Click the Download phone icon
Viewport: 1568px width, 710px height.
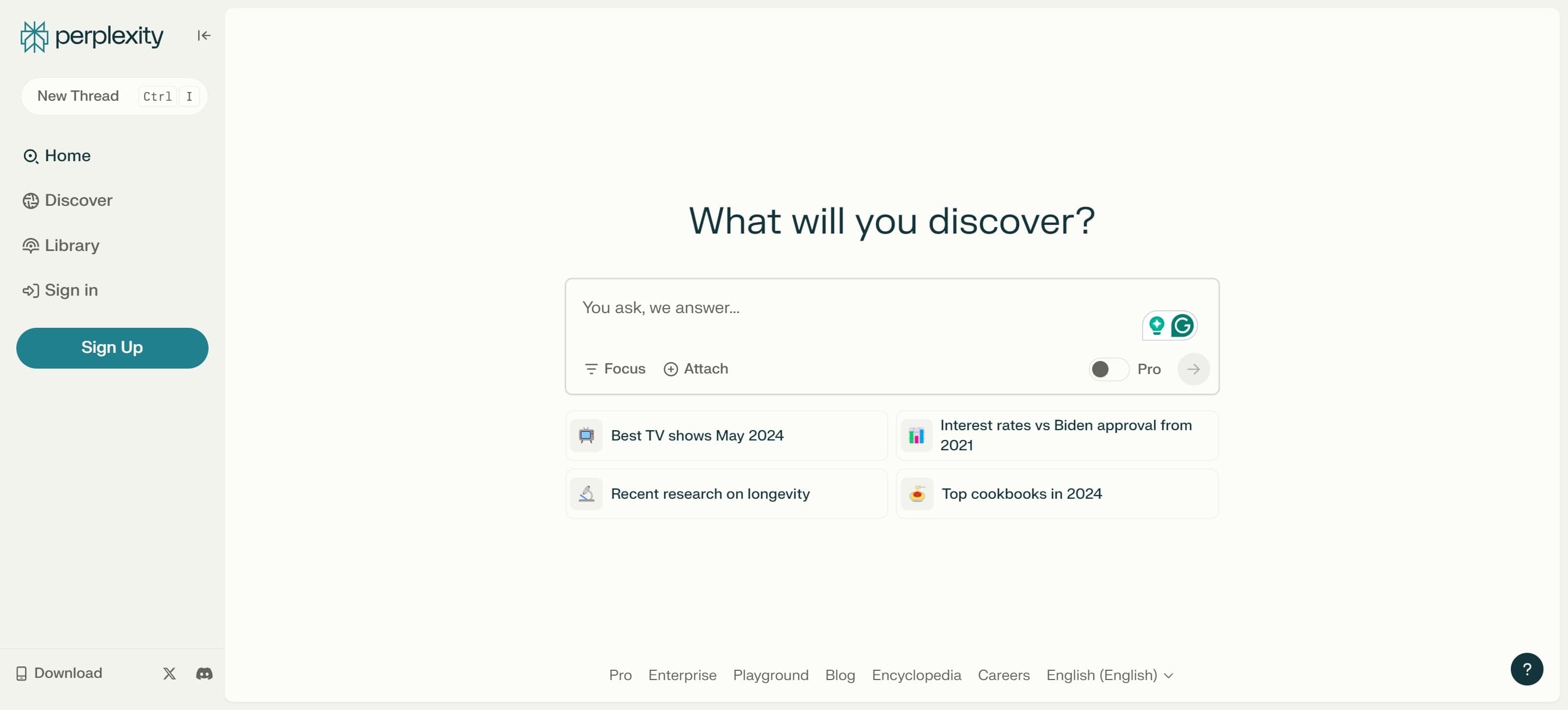[x=21, y=674]
